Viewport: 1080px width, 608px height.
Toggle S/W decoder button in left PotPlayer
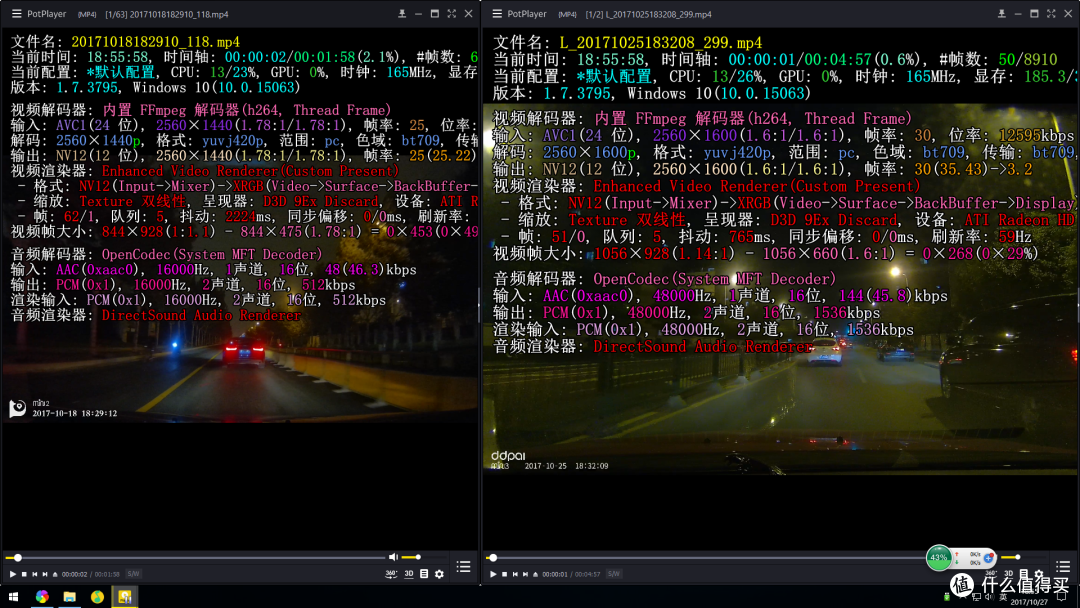point(133,574)
